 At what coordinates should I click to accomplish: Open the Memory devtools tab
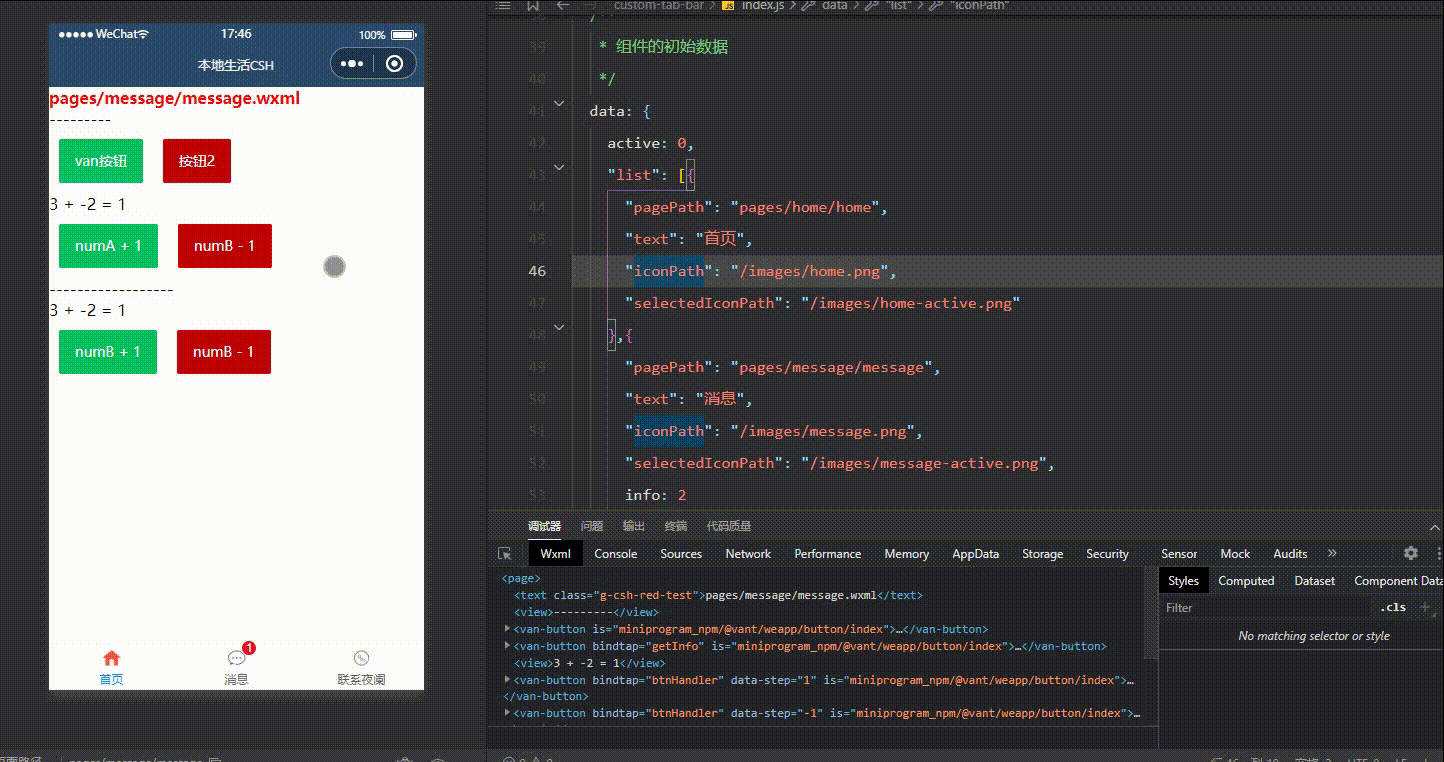(x=907, y=554)
